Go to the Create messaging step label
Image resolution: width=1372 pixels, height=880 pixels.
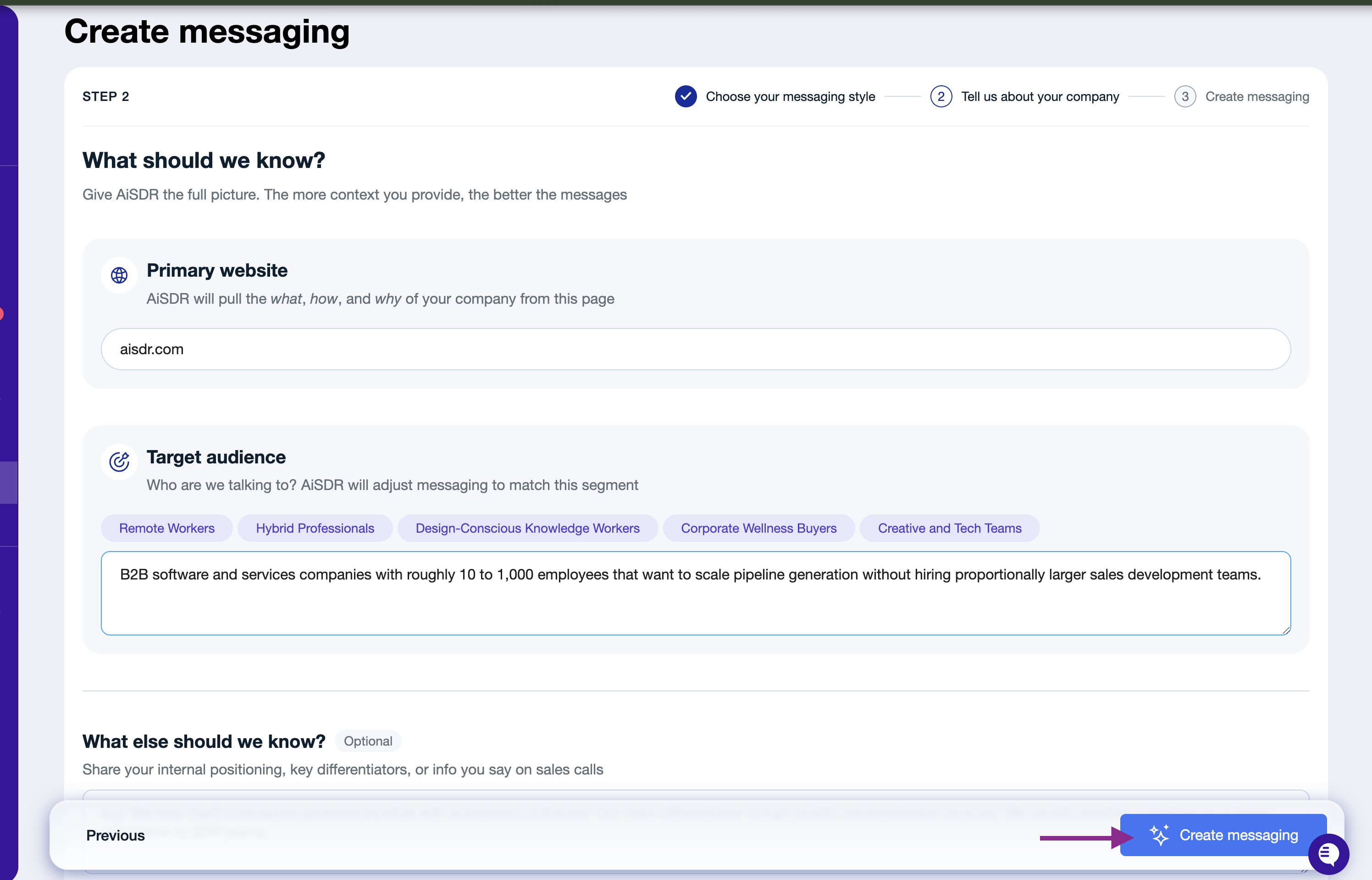coord(1256,96)
